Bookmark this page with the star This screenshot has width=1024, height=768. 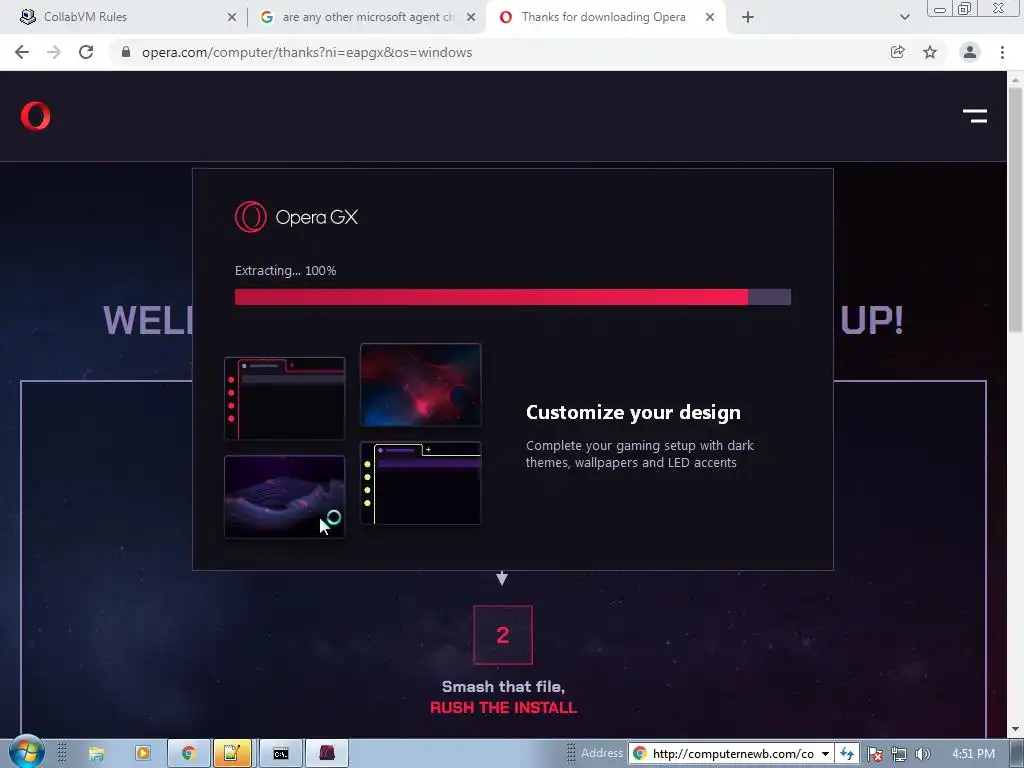click(x=930, y=52)
